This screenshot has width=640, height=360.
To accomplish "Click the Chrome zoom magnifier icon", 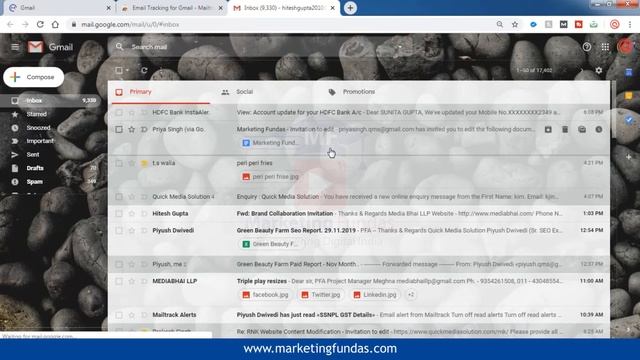I will pyautogui.click(x=500, y=24).
